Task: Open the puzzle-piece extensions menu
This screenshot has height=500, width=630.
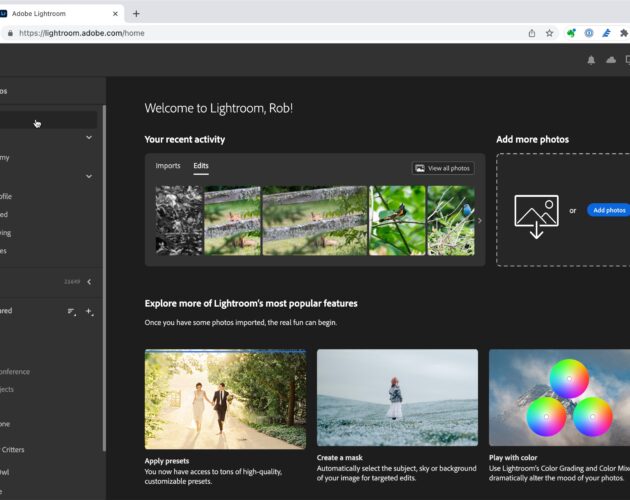Action: point(624,33)
